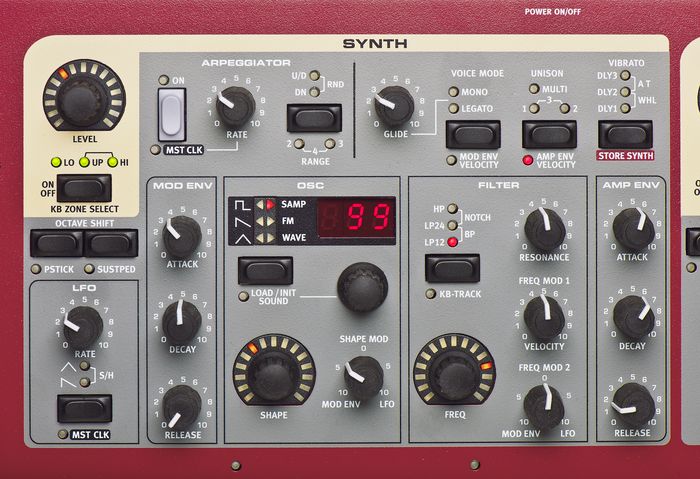Click the FREQ MOD 2 knob
The image size is (700, 479).
543,406
